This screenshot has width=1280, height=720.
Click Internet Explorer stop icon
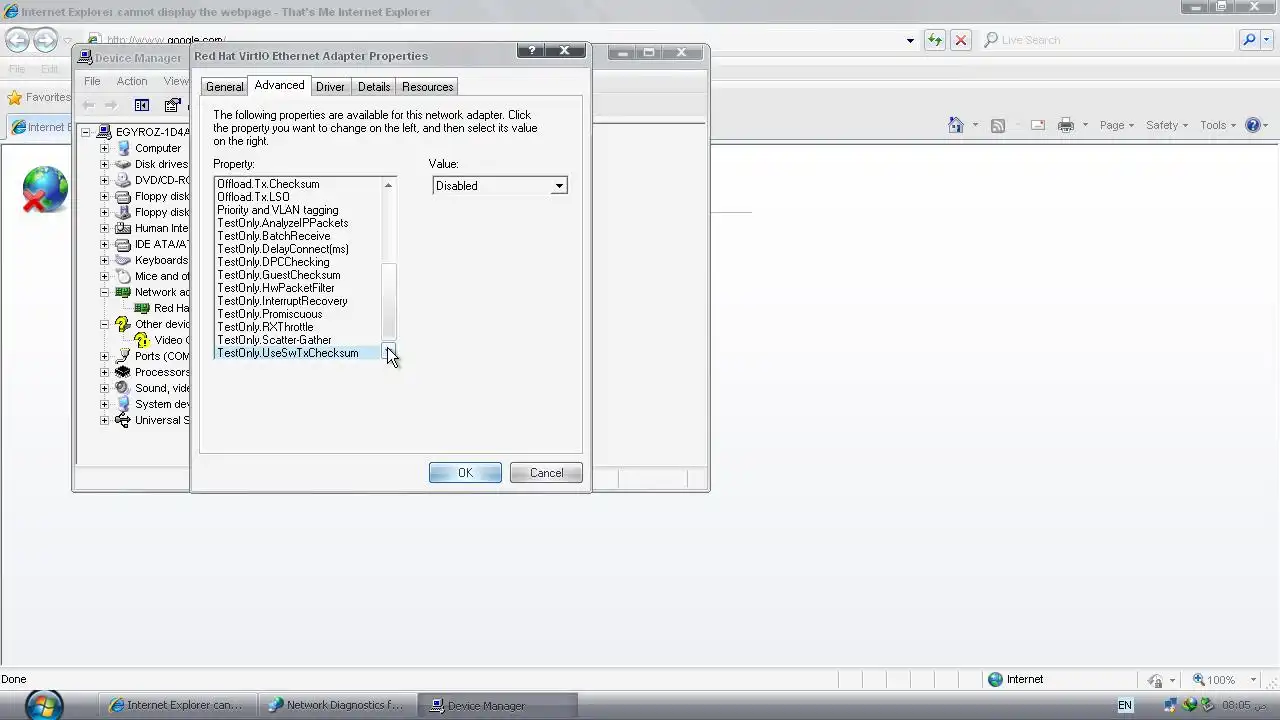click(960, 40)
